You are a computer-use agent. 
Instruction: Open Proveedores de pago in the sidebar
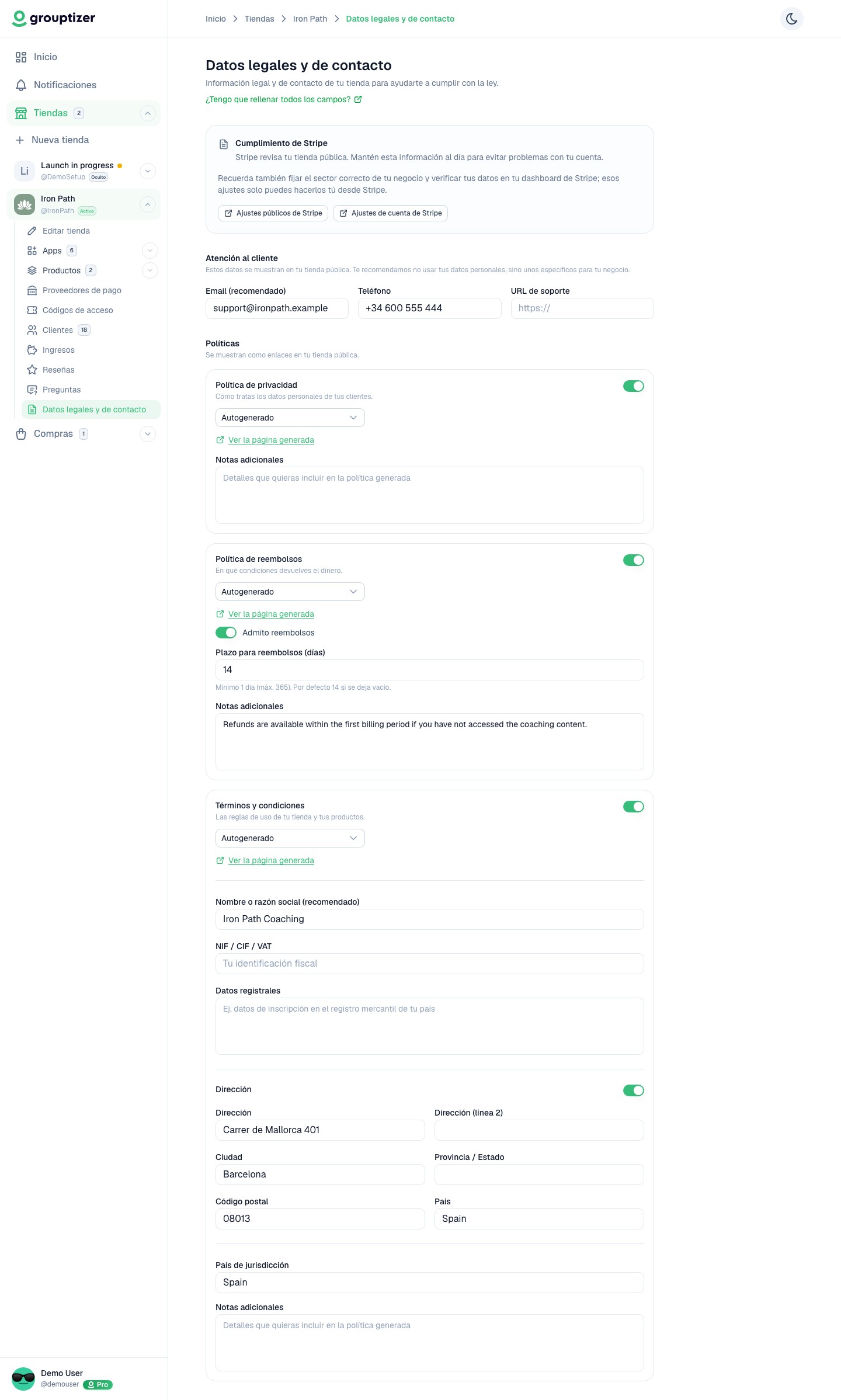pyautogui.click(x=82, y=291)
